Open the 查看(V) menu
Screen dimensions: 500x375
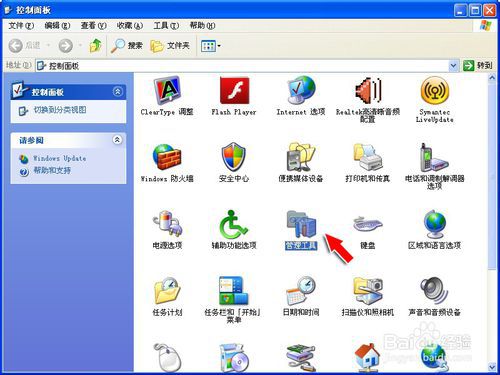click(x=93, y=25)
